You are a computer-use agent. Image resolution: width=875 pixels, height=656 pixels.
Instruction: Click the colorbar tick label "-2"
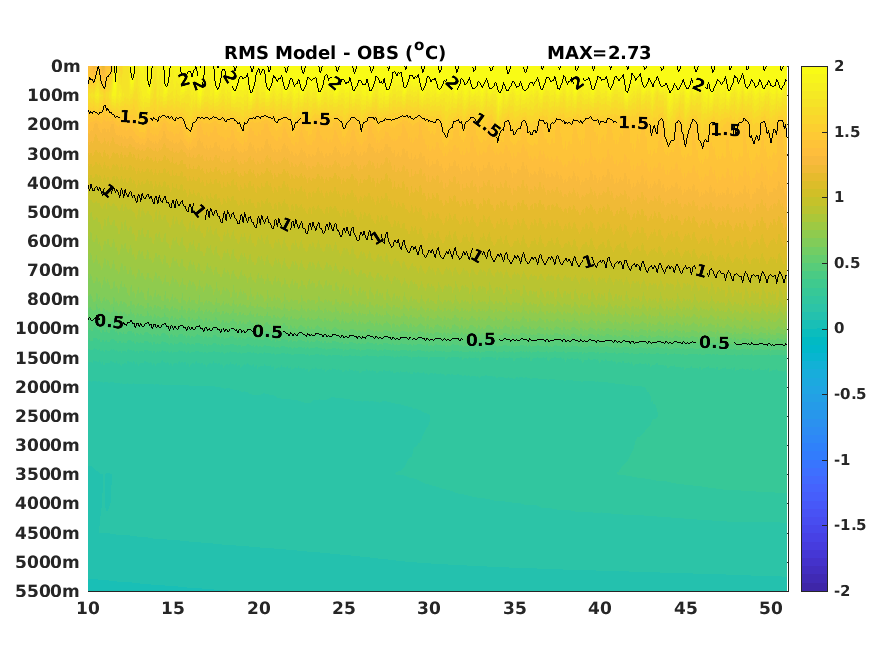click(842, 591)
